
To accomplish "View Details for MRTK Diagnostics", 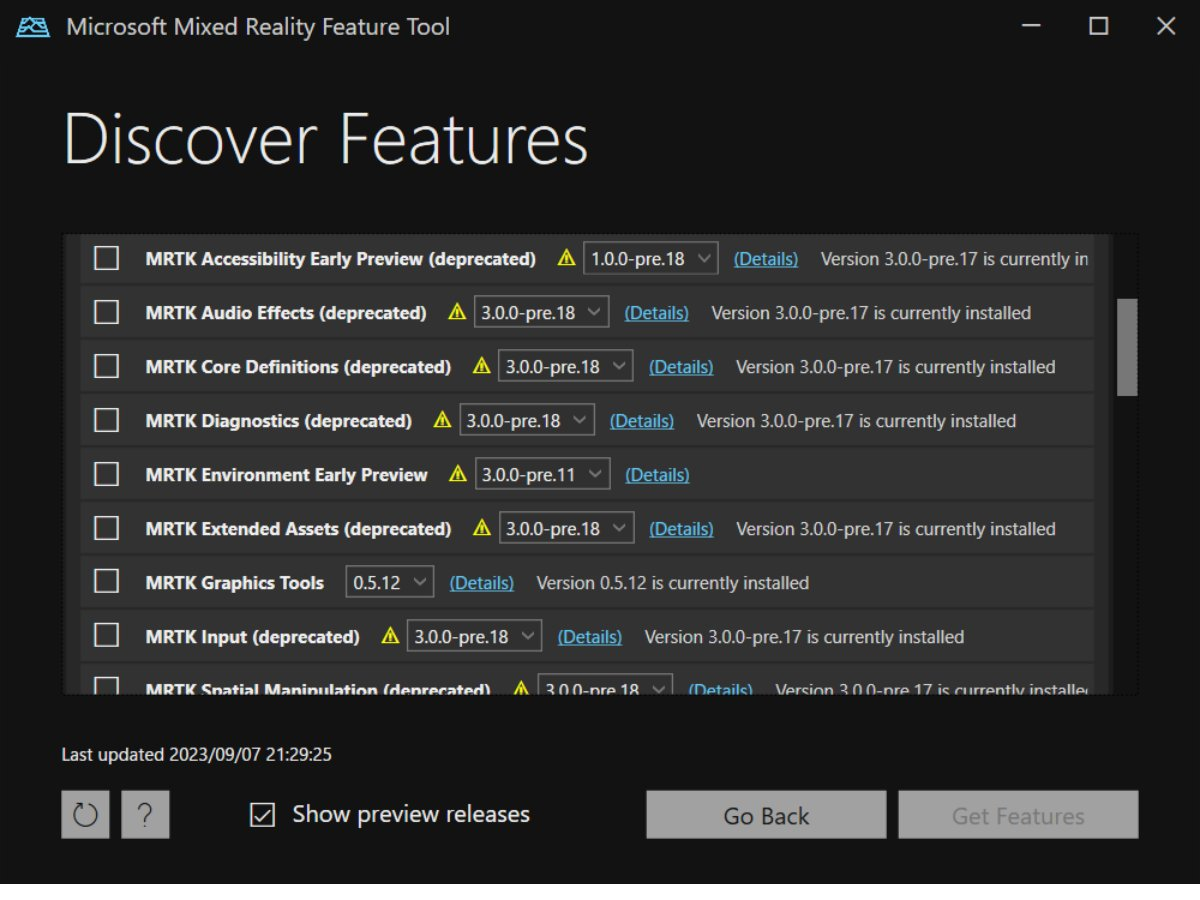I will (642, 421).
